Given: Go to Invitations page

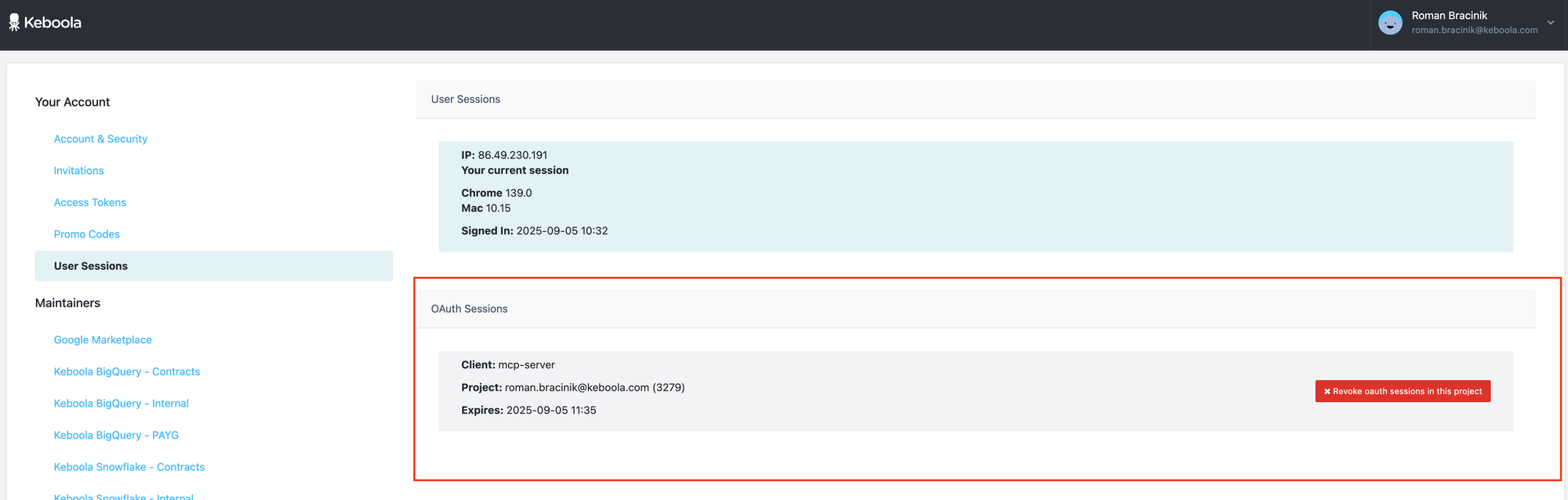Looking at the screenshot, I should (x=78, y=171).
